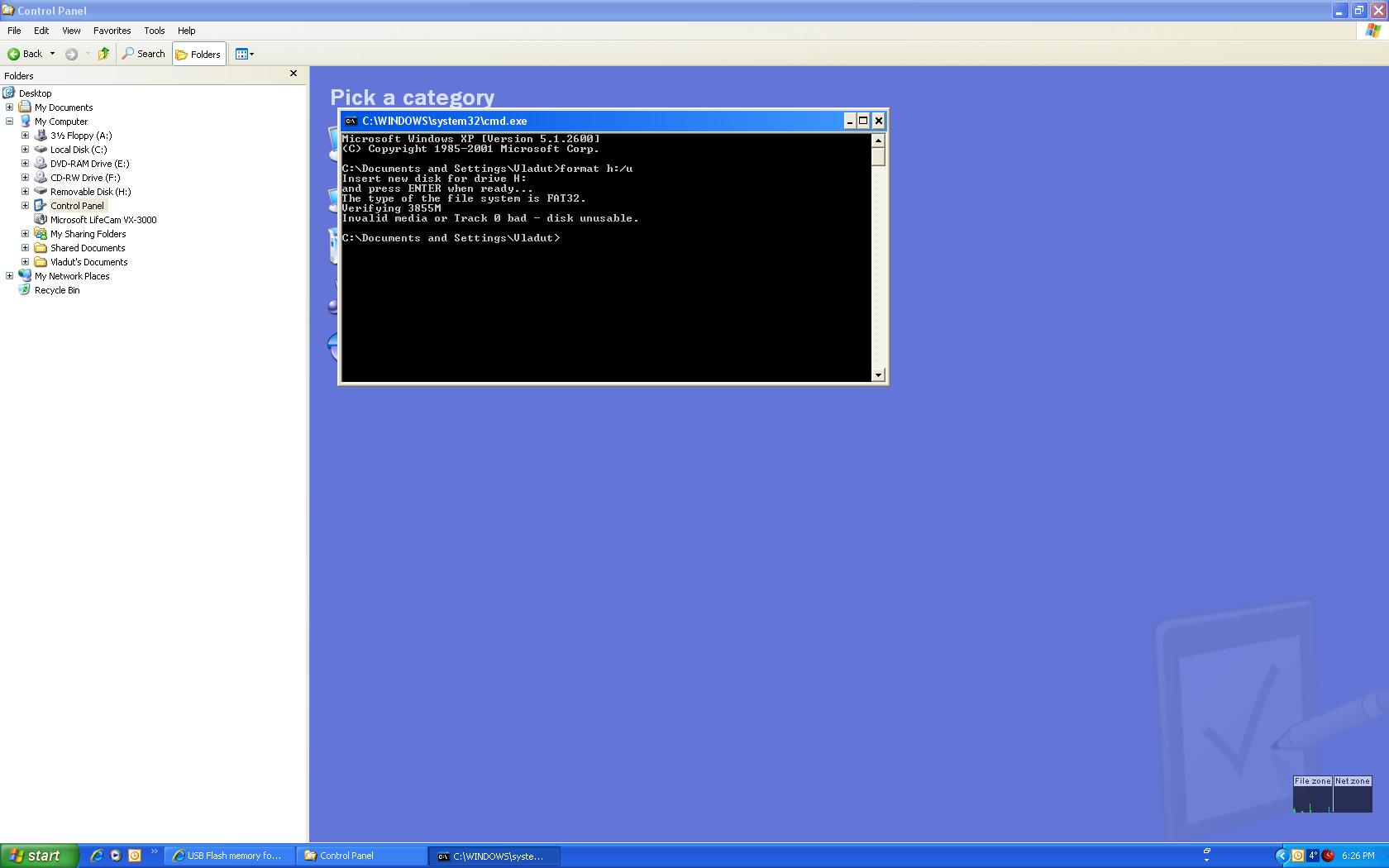The width and height of the screenshot is (1389, 868).
Task: Select the Local Disk (C:) drive icon
Action: 41,149
